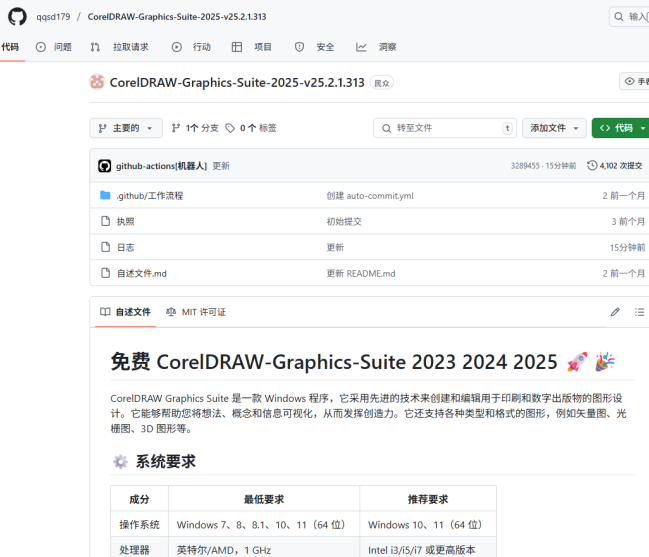Select the 自述文件 readme tab

125,312
